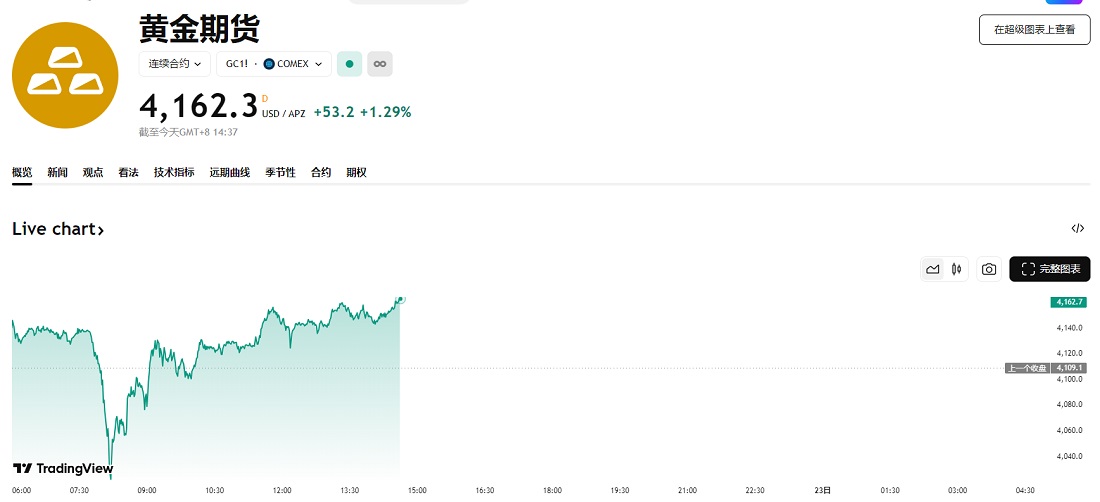Click the 期权 options tab

(356, 173)
